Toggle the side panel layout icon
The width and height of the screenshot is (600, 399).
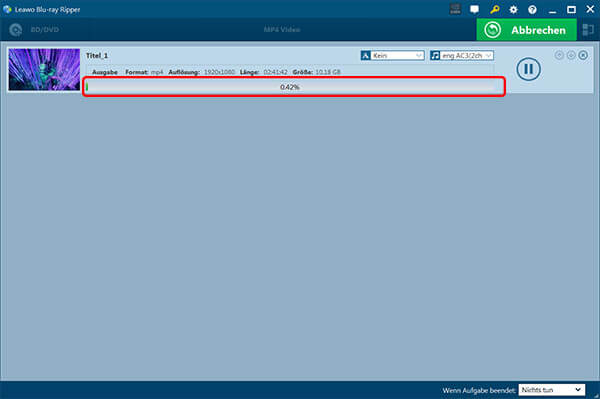(x=588, y=29)
